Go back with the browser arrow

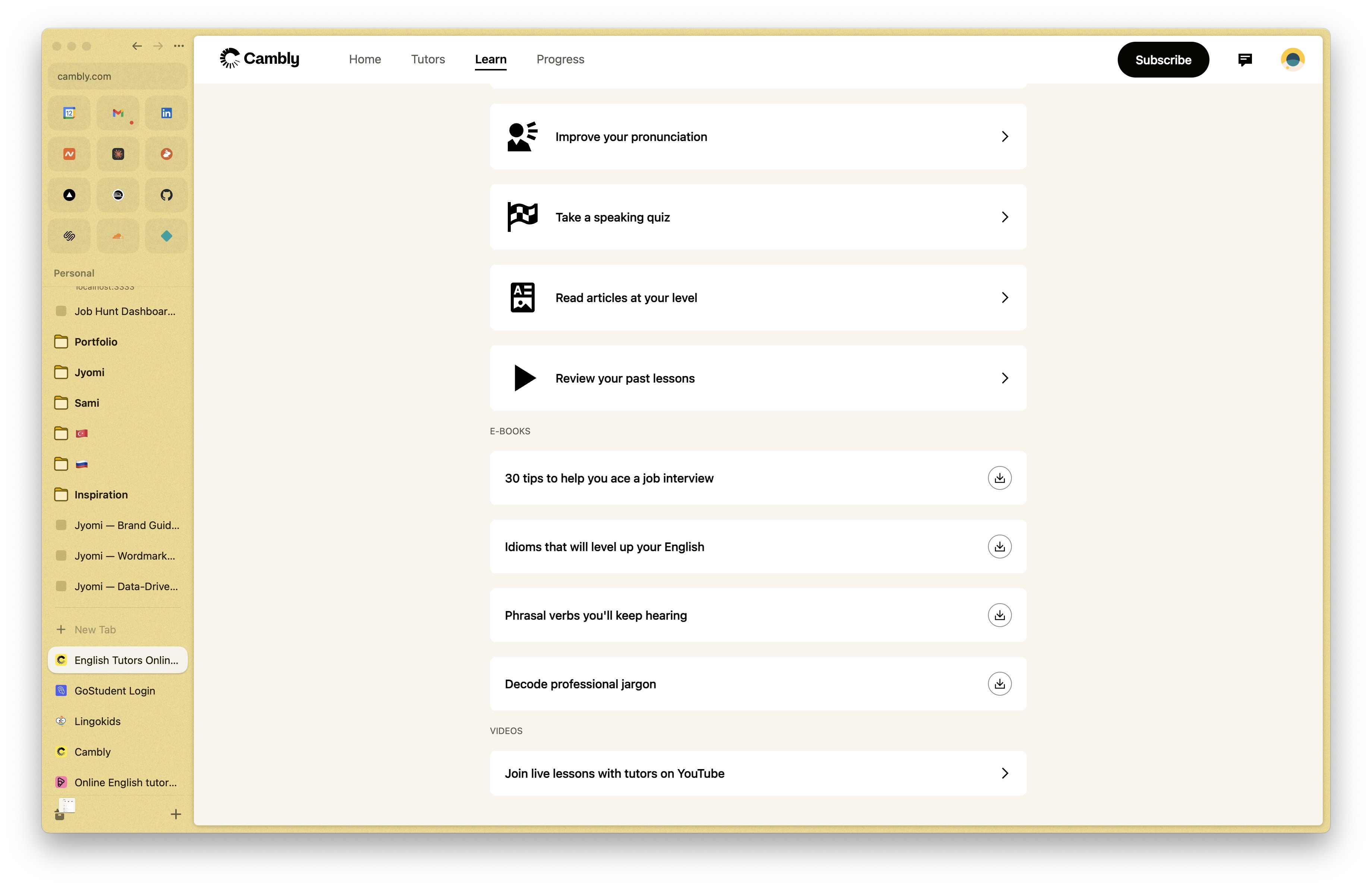pyautogui.click(x=136, y=46)
